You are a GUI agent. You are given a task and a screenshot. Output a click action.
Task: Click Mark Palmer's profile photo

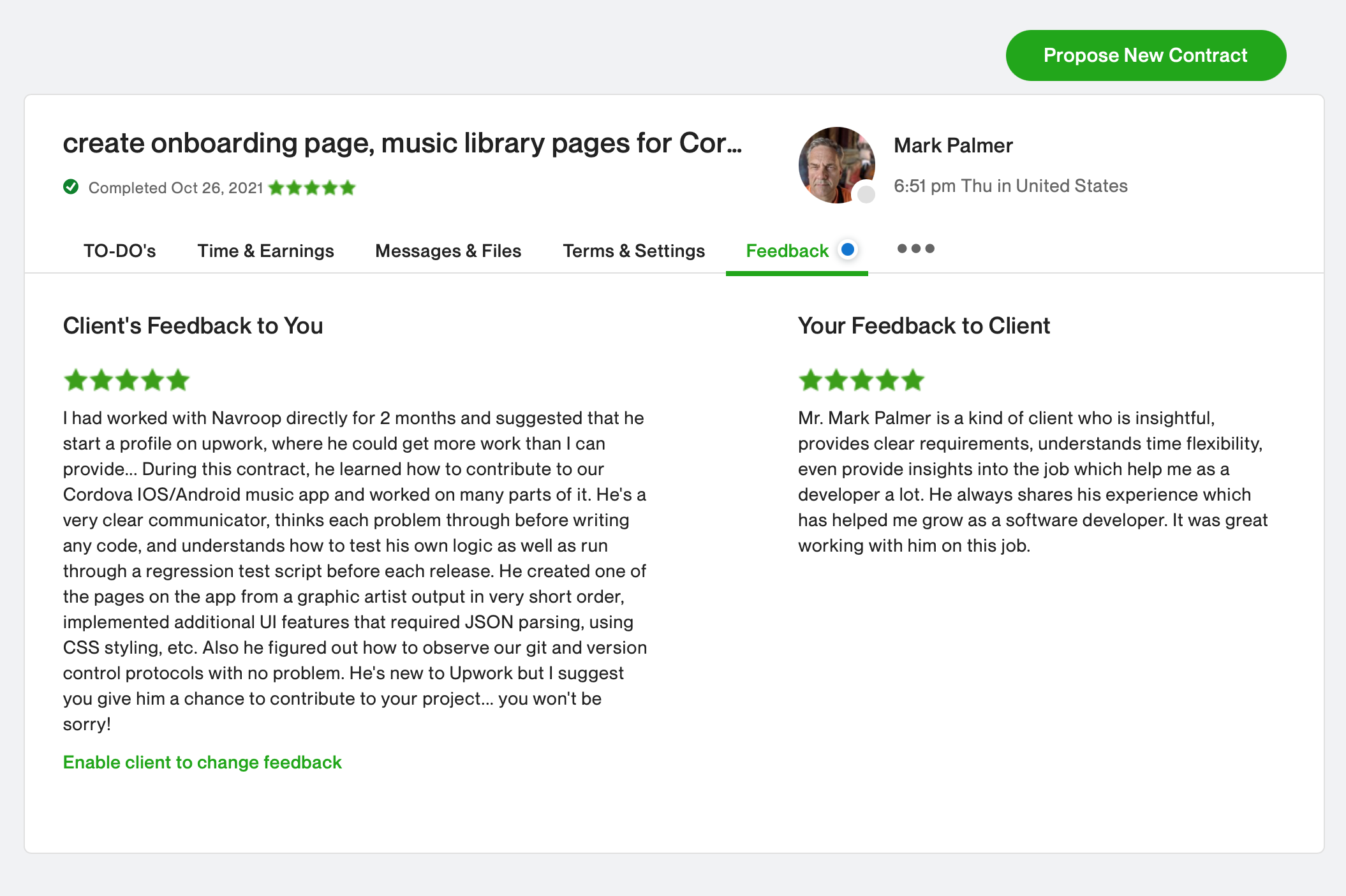(x=836, y=165)
